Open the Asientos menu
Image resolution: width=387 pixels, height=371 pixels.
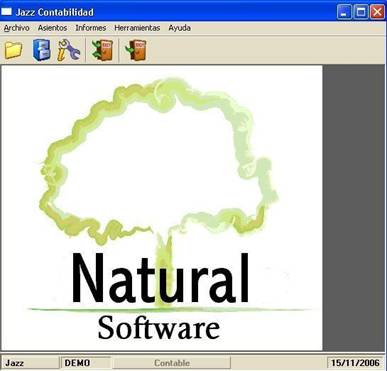[x=52, y=28]
